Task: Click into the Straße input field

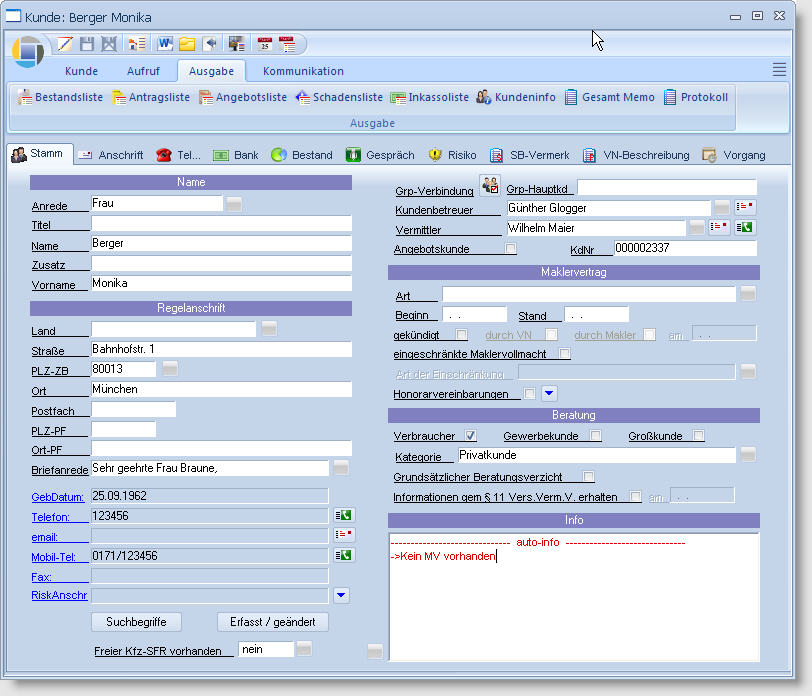Action: pos(221,350)
